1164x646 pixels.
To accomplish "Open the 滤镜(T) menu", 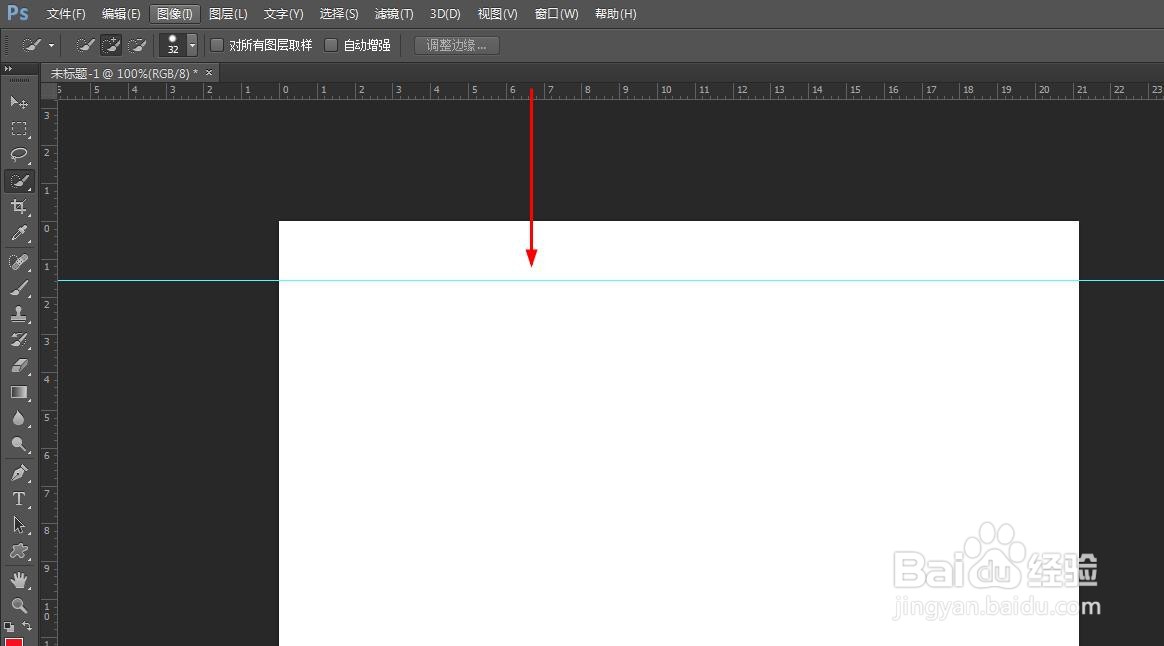I will pos(394,14).
